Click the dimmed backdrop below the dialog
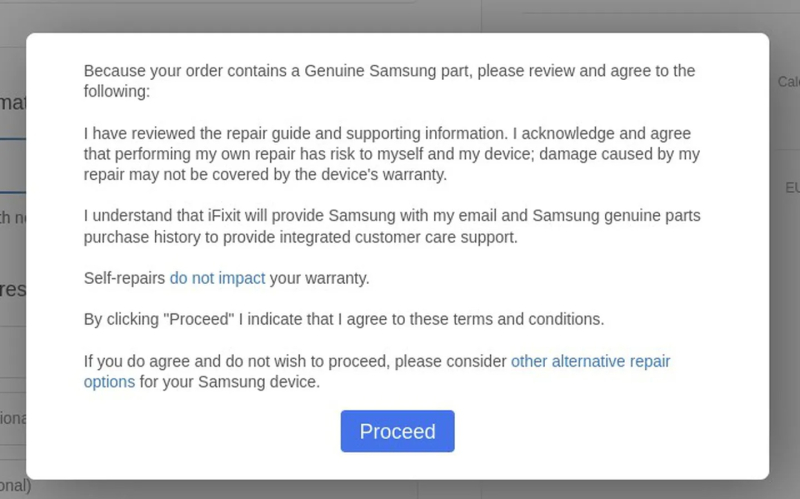 400,489
